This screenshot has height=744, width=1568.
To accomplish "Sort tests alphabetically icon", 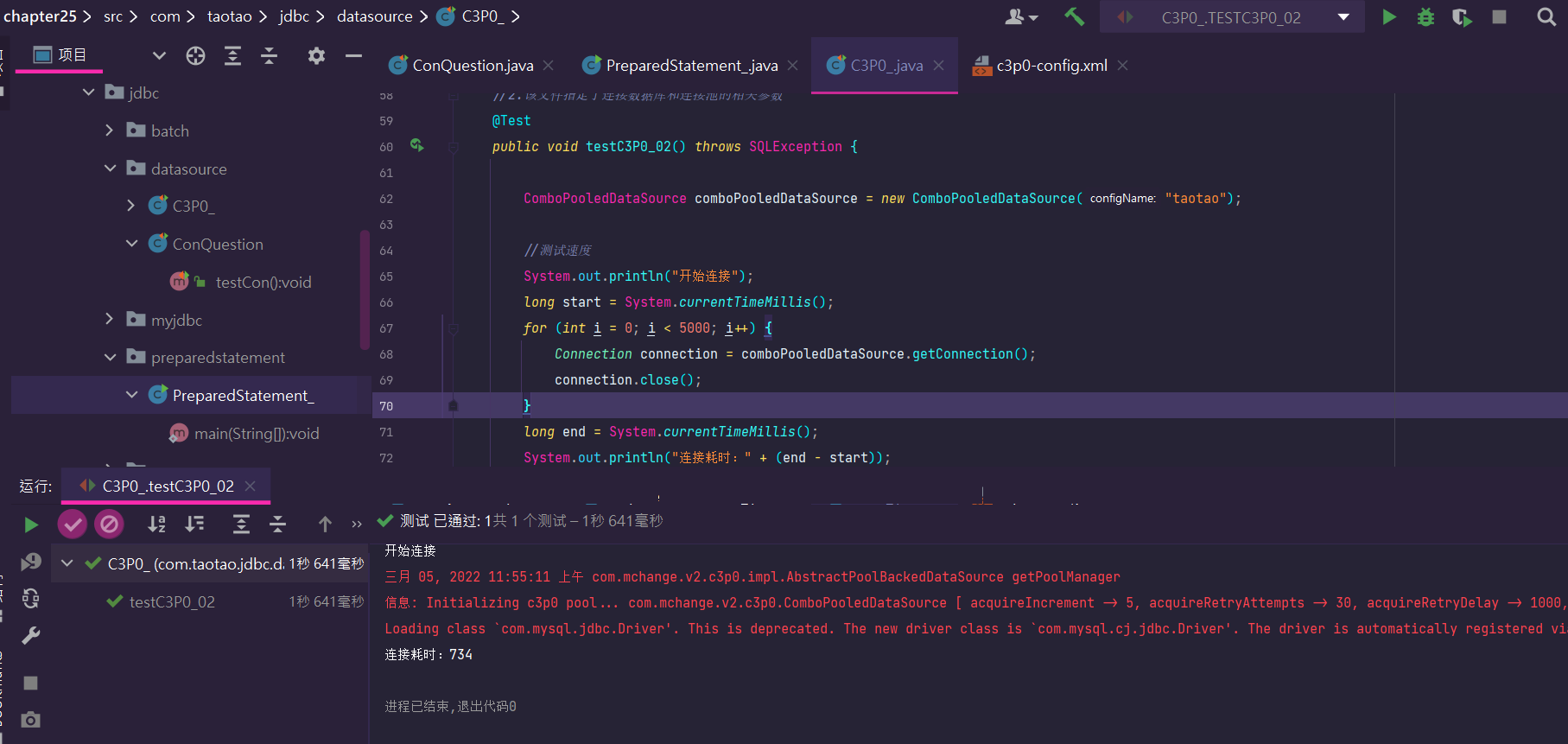I will (156, 524).
